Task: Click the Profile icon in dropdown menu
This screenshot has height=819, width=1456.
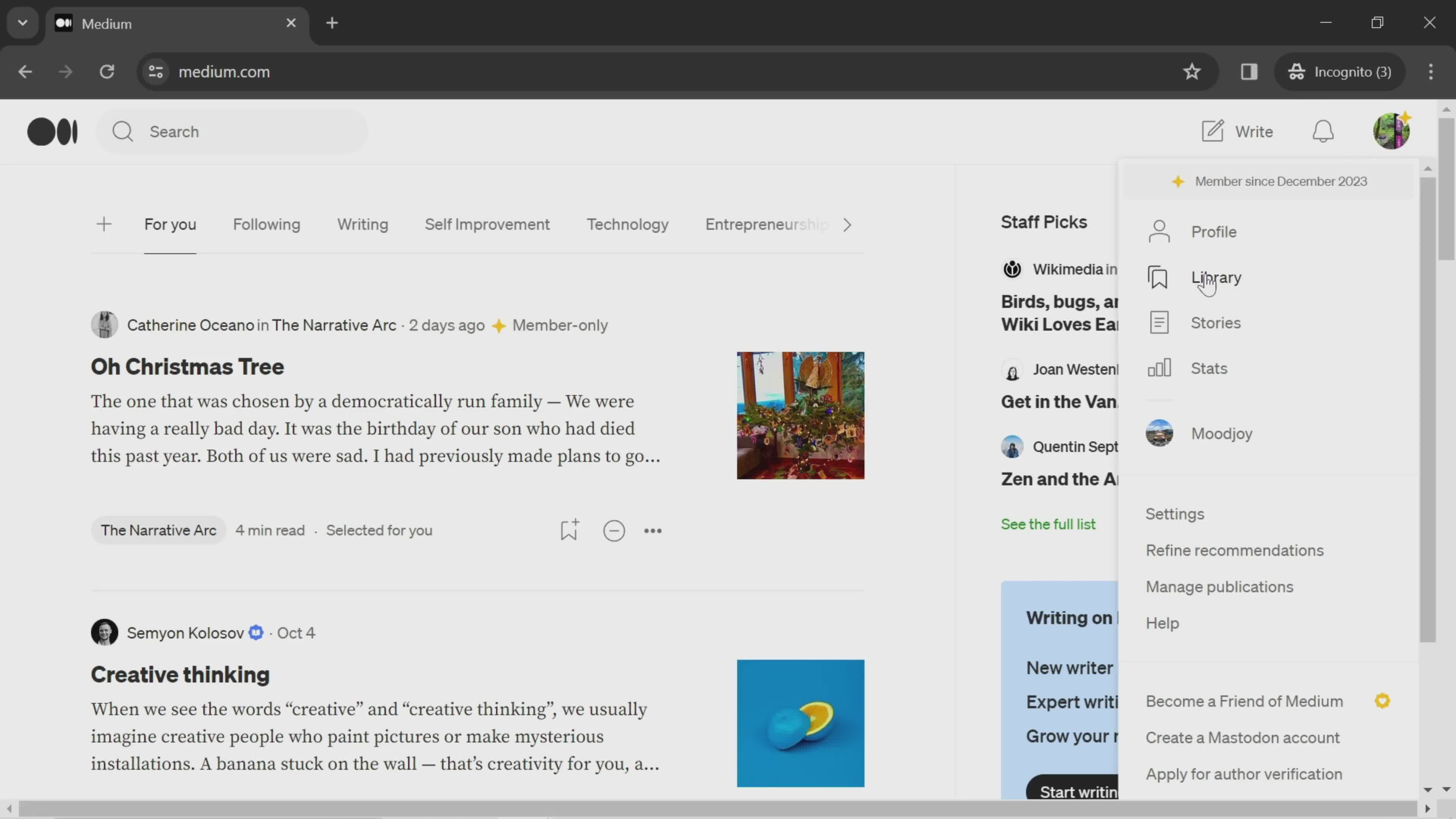Action: coord(1160,231)
